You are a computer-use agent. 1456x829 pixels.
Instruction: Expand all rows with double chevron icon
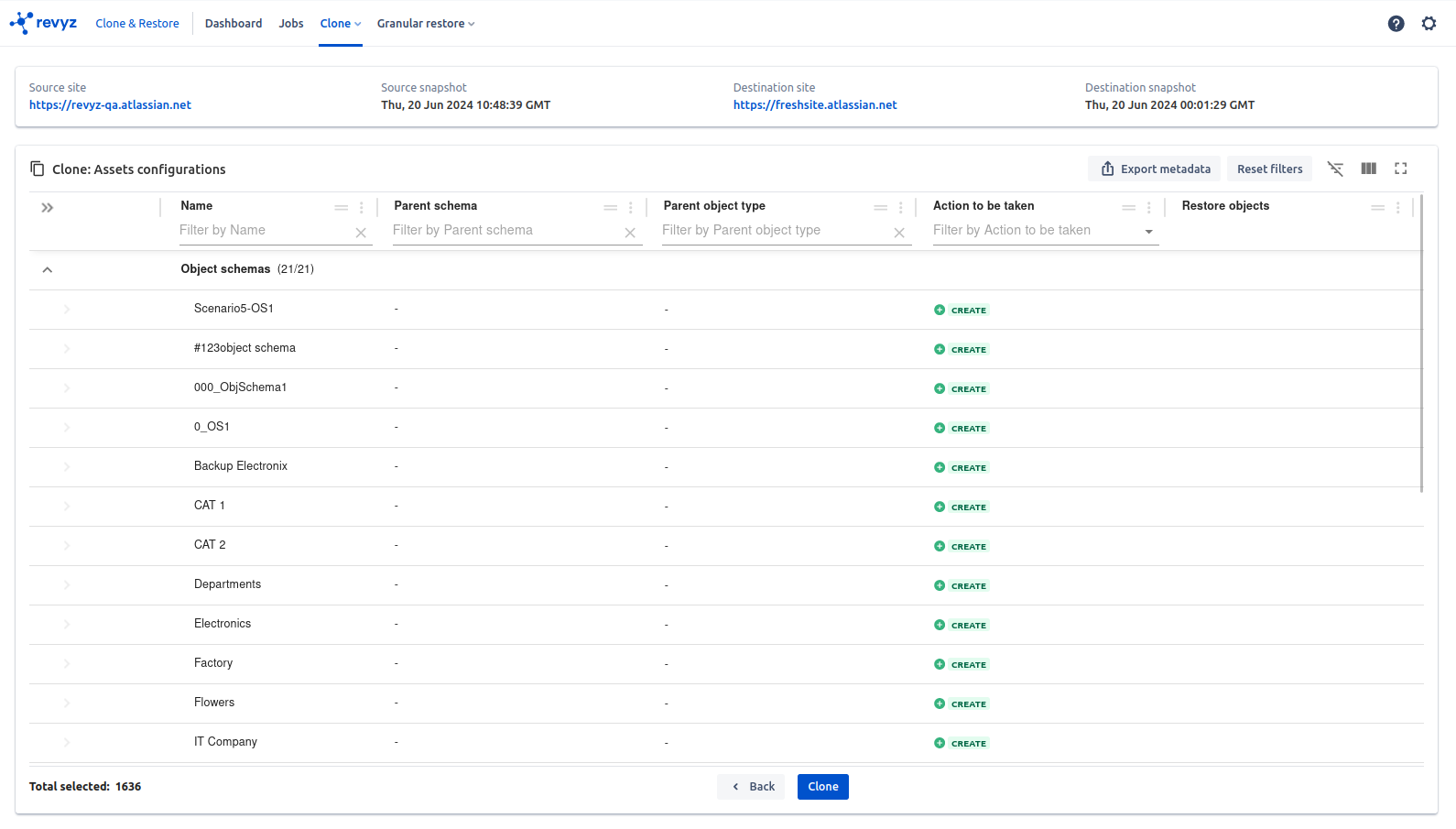coord(48,208)
